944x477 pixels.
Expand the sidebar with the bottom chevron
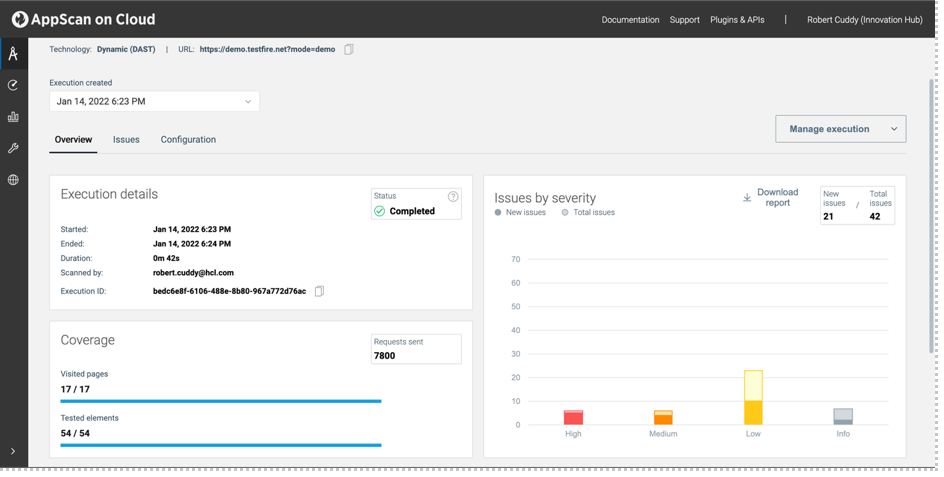[x=13, y=451]
